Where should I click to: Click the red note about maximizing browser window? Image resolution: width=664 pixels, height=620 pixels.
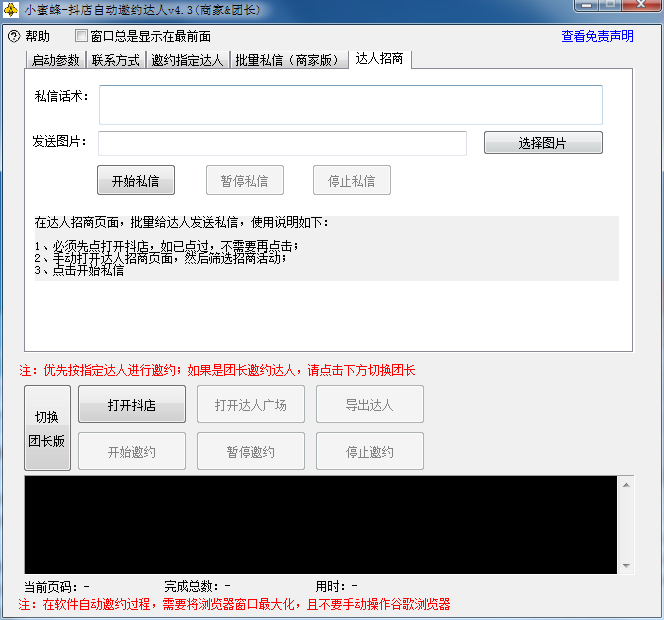[234, 604]
